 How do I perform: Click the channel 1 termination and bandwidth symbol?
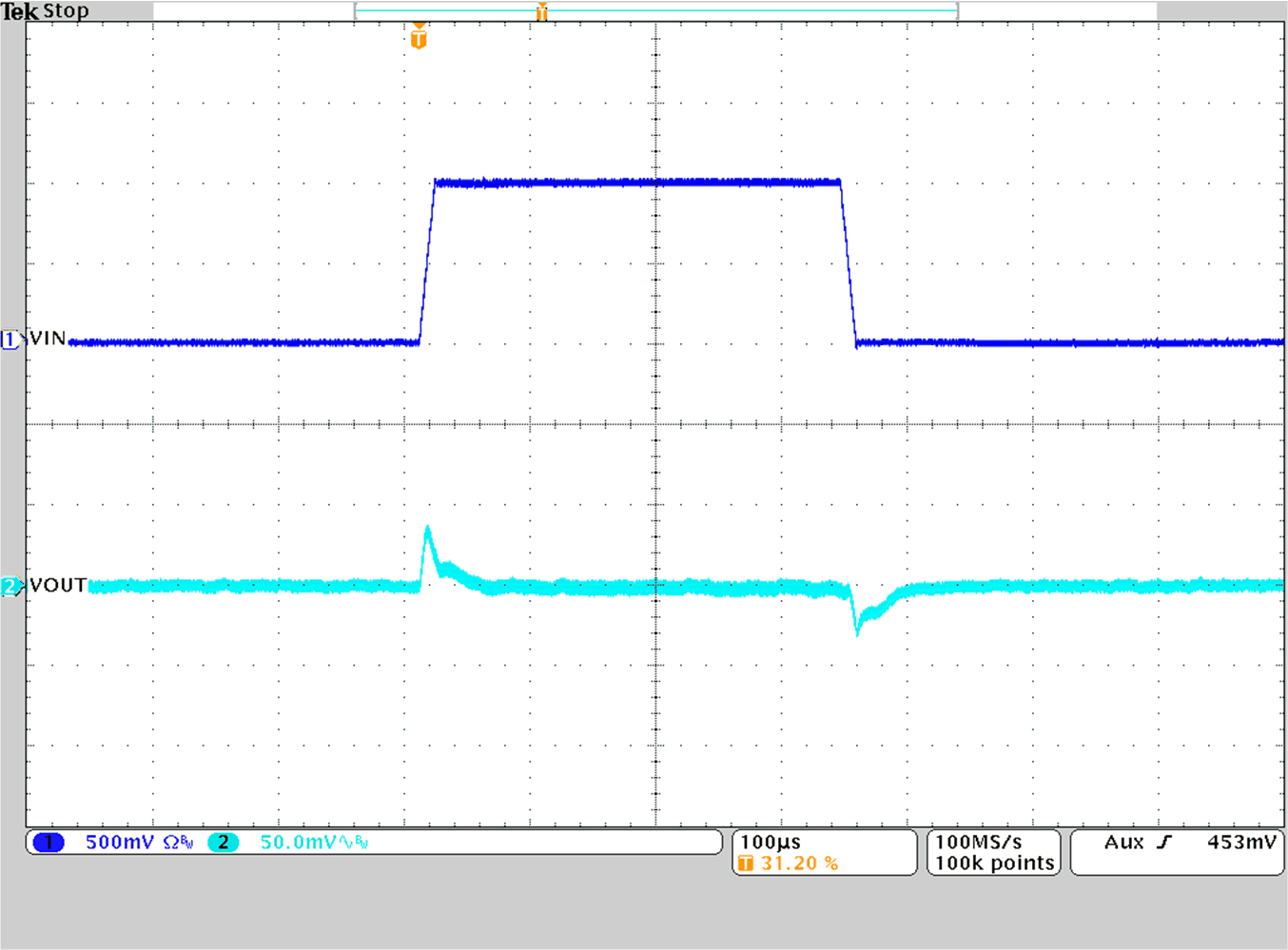click(178, 842)
